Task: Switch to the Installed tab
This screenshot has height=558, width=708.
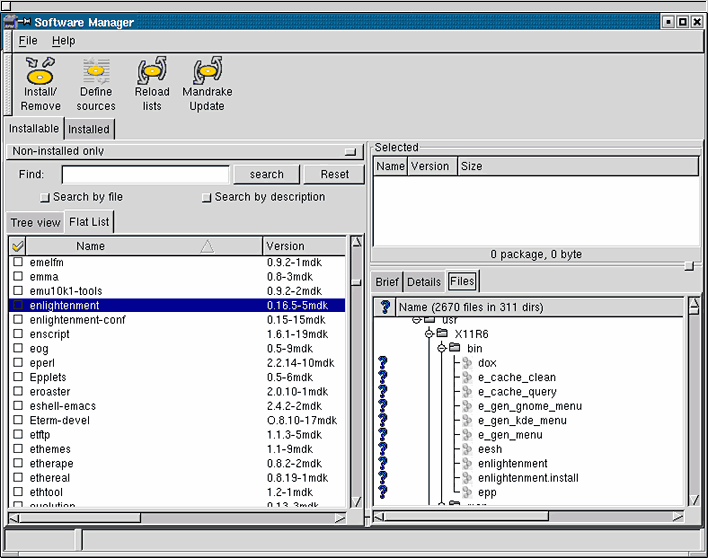Action: pyautogui.click(x=89, y=129)
